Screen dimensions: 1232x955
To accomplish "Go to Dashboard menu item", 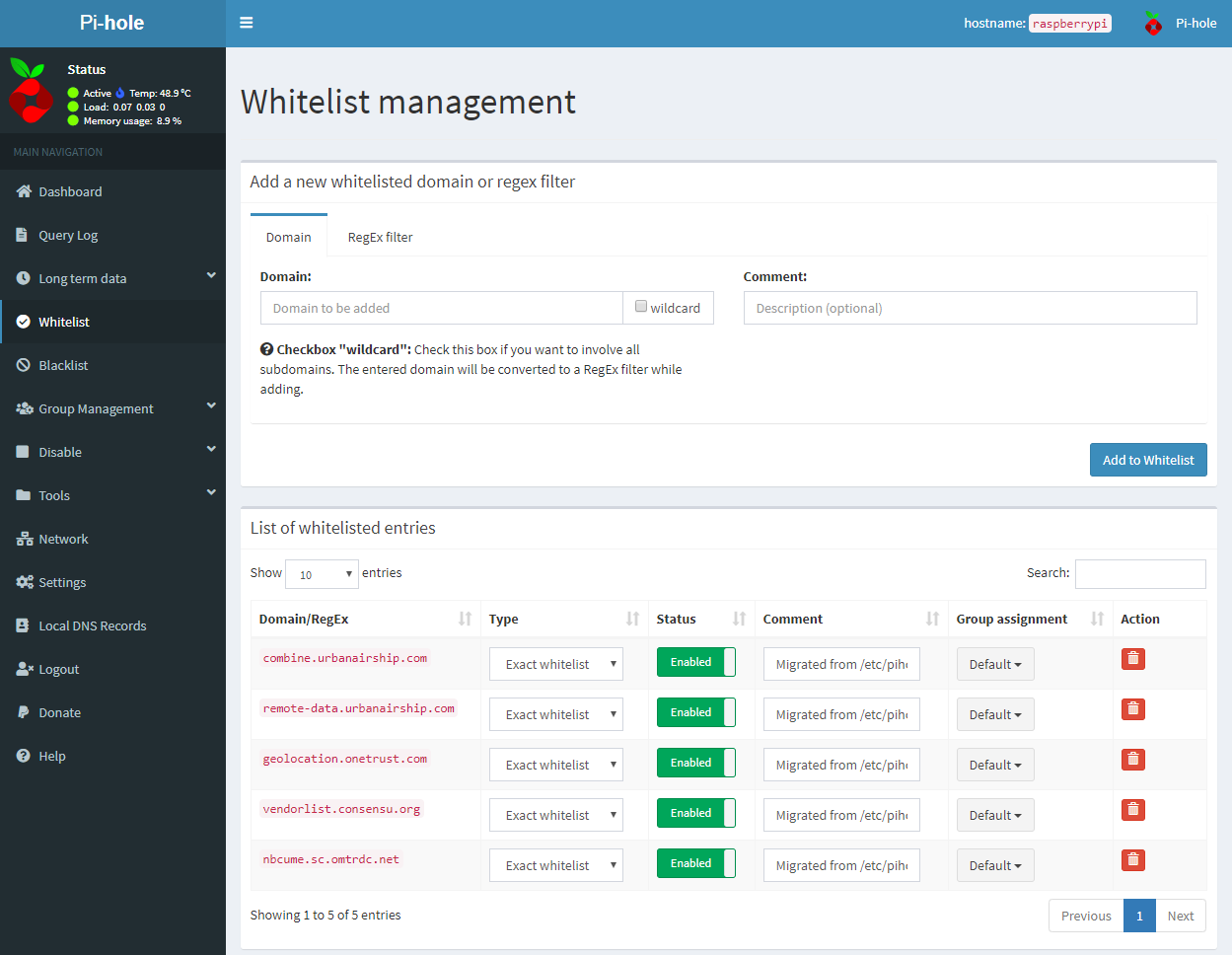I will tap(112, 191).
